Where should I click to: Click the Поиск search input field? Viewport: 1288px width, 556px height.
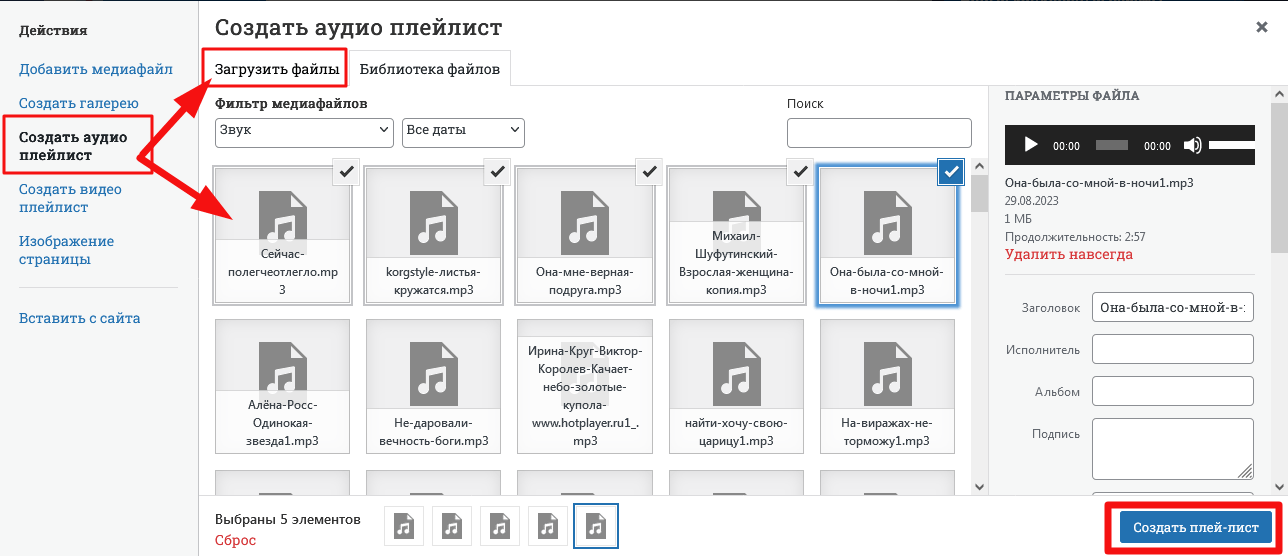coord(879,133)
